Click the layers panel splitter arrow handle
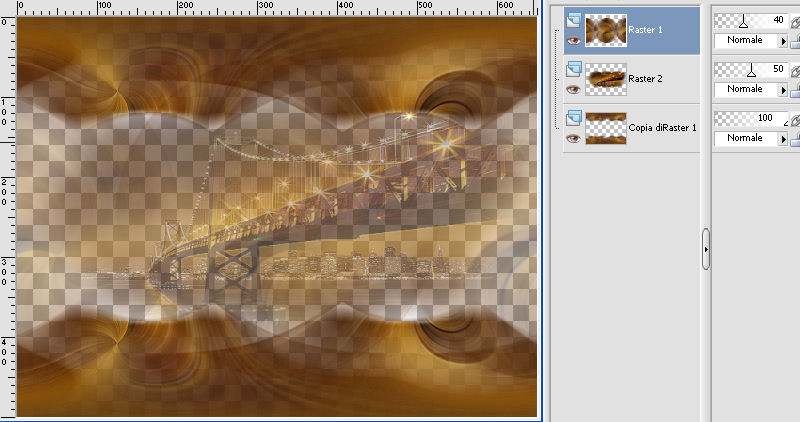 706,250
